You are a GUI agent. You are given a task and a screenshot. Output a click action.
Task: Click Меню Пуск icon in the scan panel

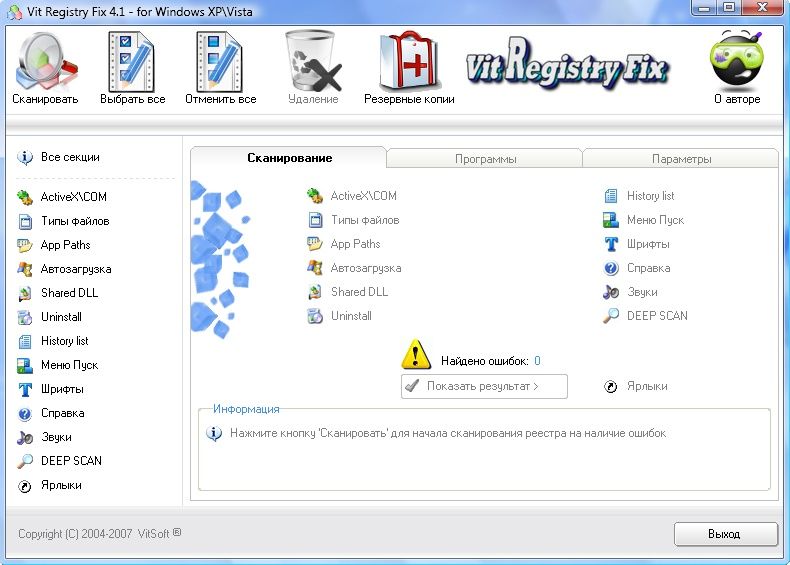(611, 220)
